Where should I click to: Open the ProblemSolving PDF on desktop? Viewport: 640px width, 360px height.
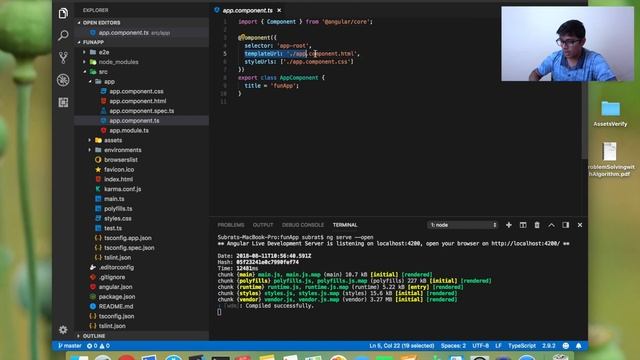(x=611, y=159)
